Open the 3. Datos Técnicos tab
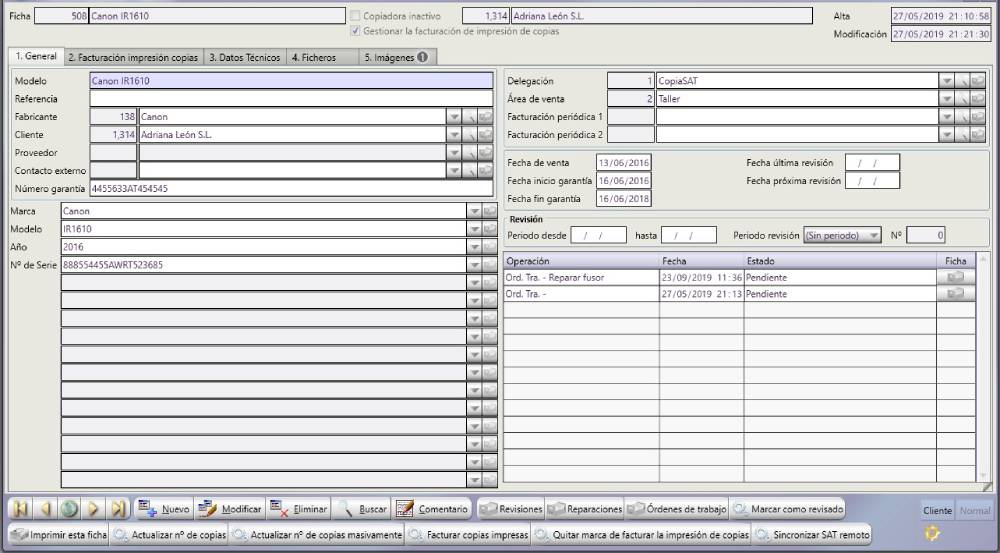1000x553 pixels. [245, 57]
